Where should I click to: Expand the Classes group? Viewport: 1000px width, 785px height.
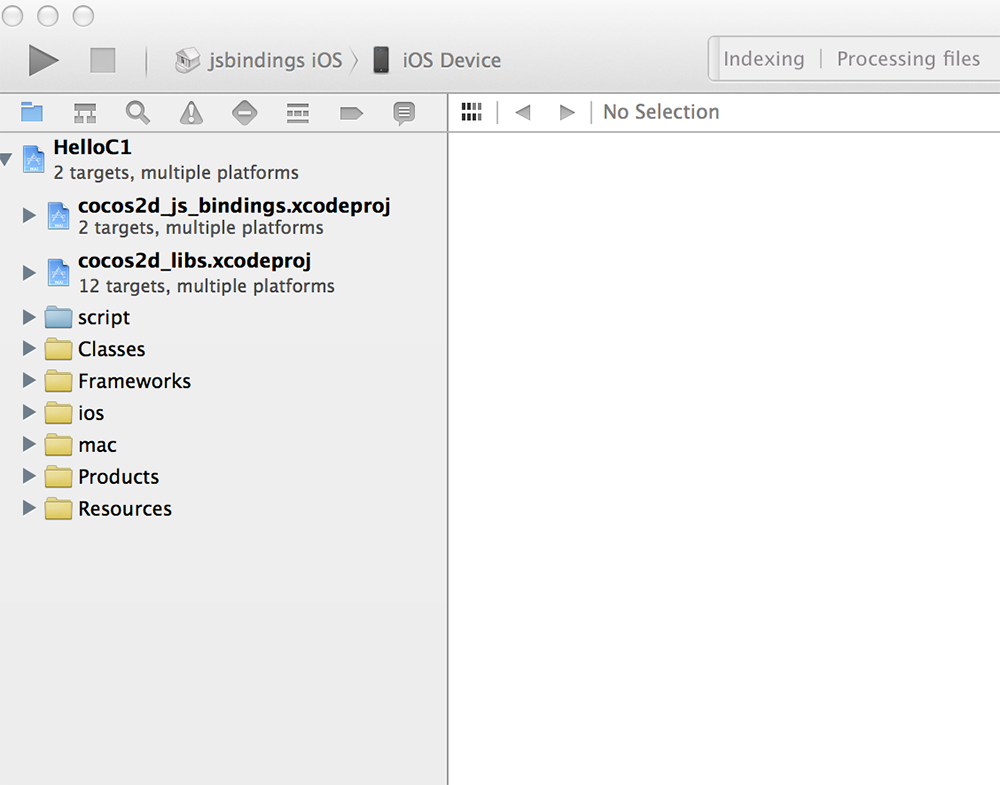pos(29,349)
